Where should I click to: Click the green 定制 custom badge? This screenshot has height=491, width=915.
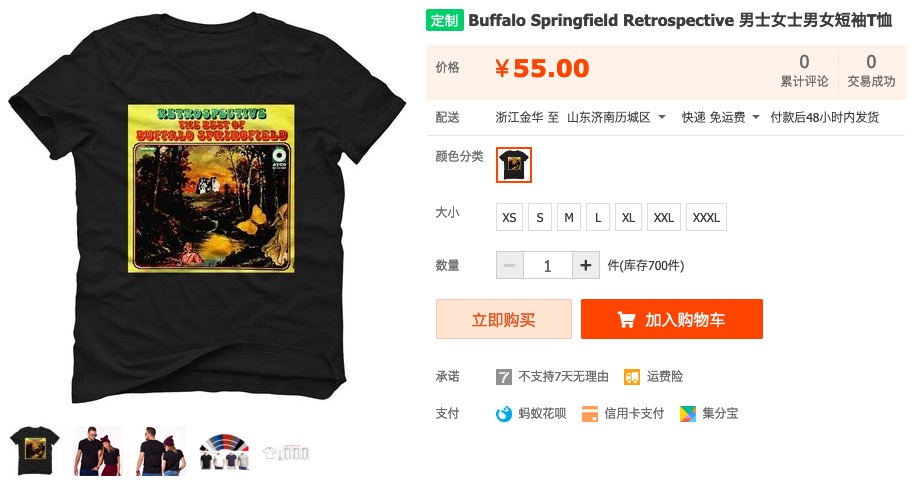445,20
